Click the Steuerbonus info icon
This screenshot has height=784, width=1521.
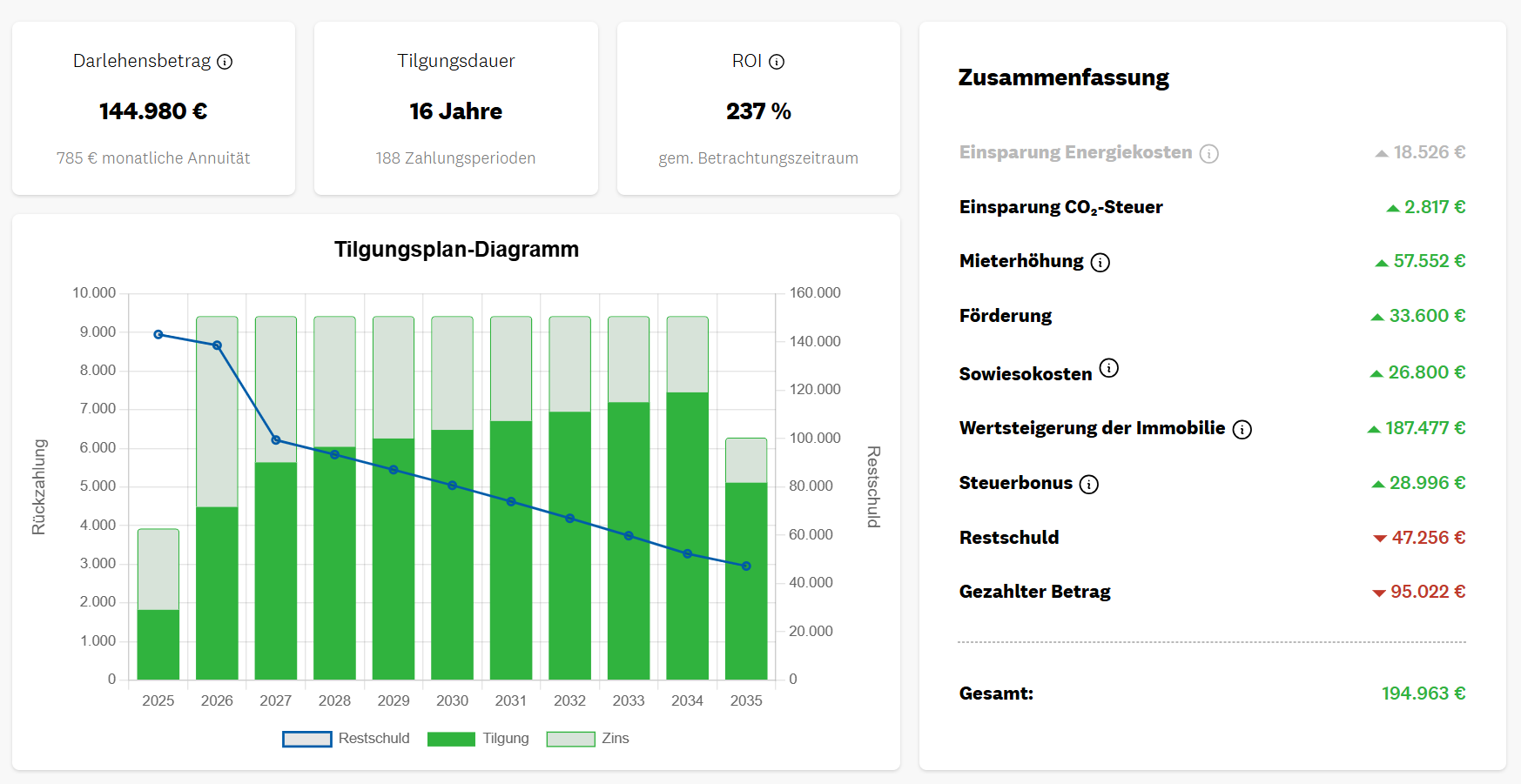(x=1088, y=485)
